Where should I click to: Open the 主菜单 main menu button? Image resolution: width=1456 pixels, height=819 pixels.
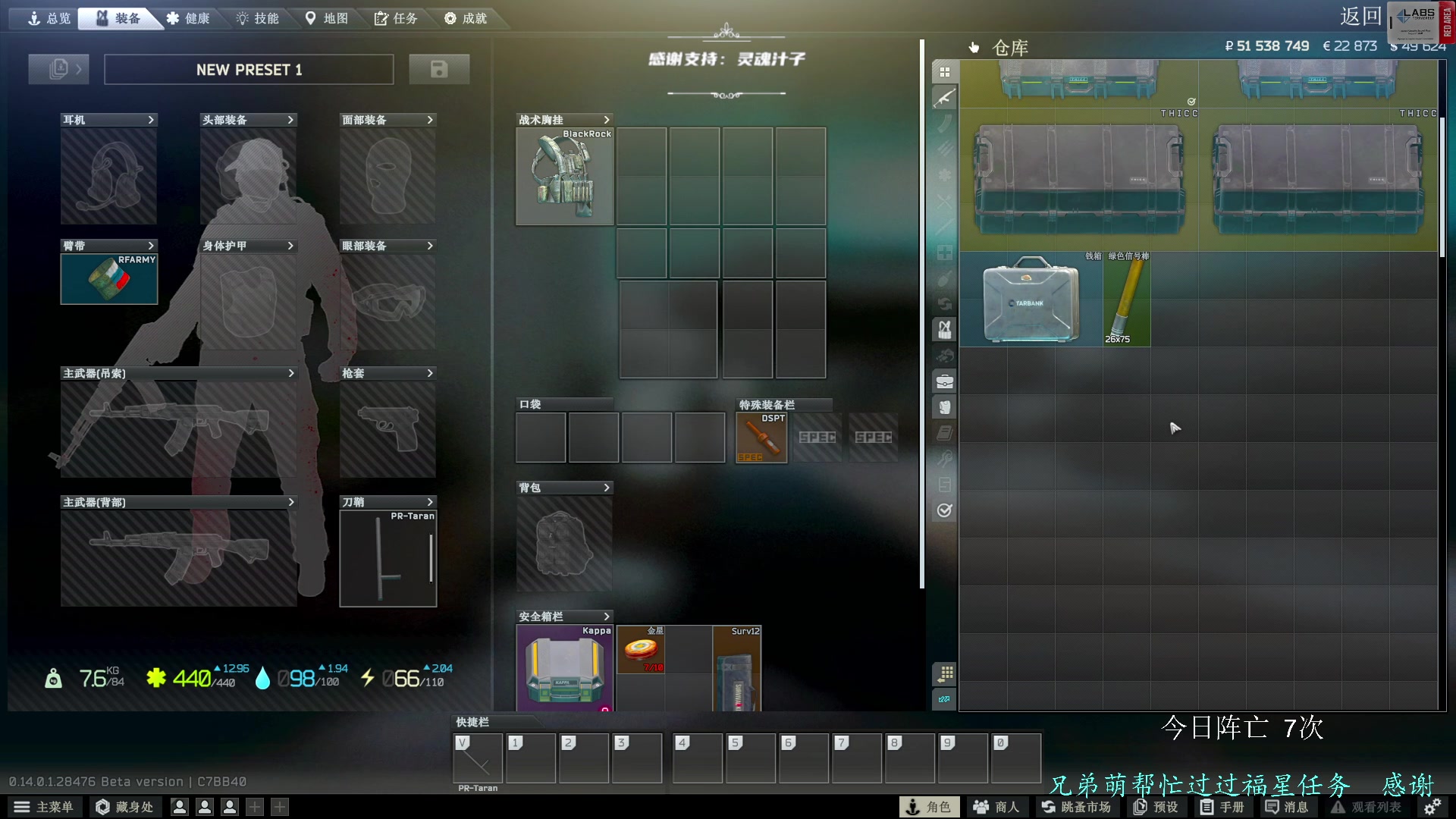(x=44, y=807)
